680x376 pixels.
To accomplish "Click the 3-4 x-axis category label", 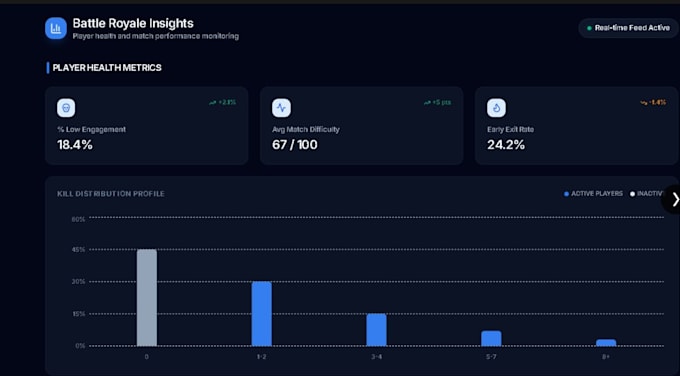I will (x=376, y=357).
